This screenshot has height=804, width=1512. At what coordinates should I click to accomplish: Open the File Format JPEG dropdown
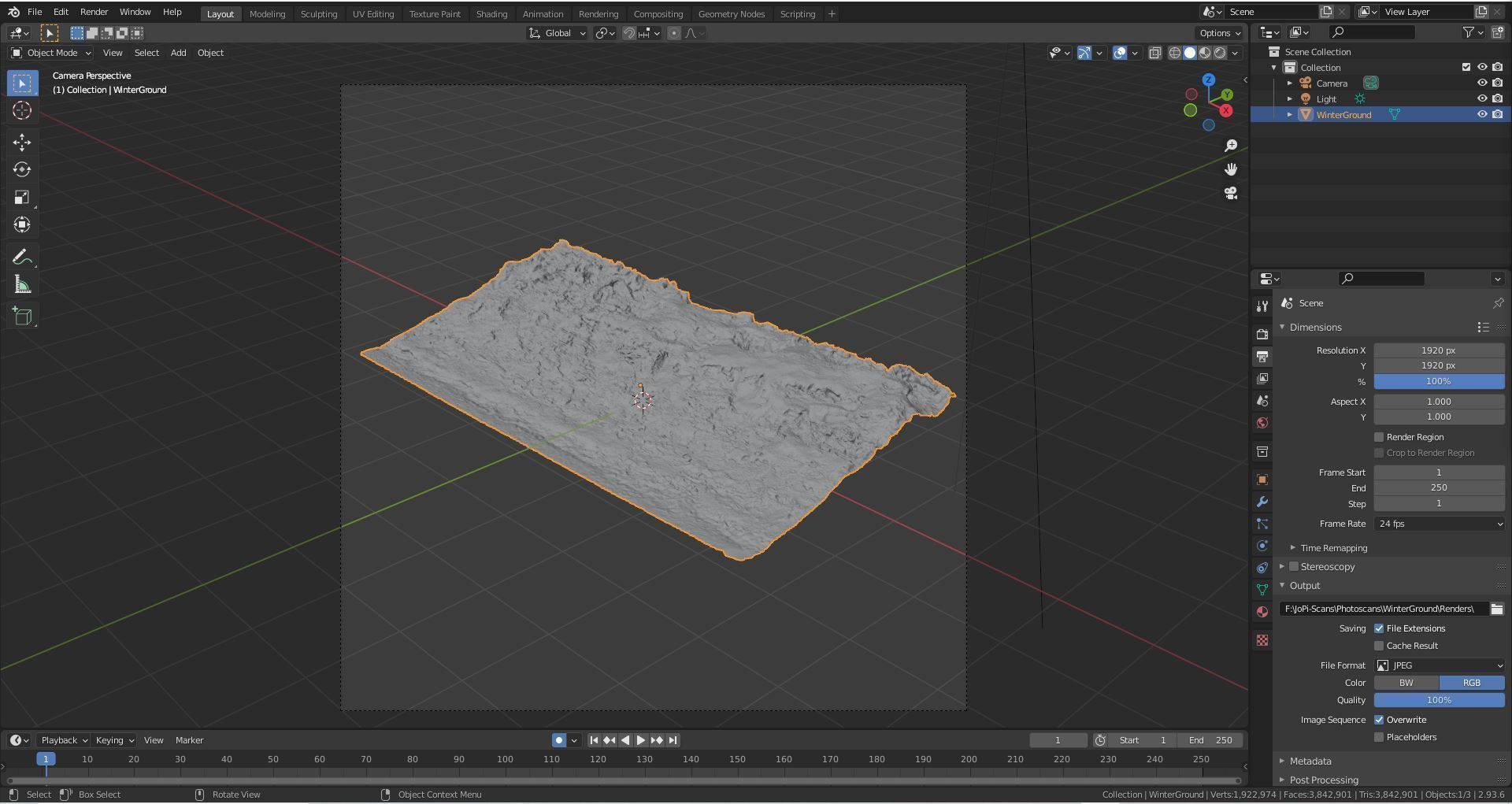(1439, 665)
